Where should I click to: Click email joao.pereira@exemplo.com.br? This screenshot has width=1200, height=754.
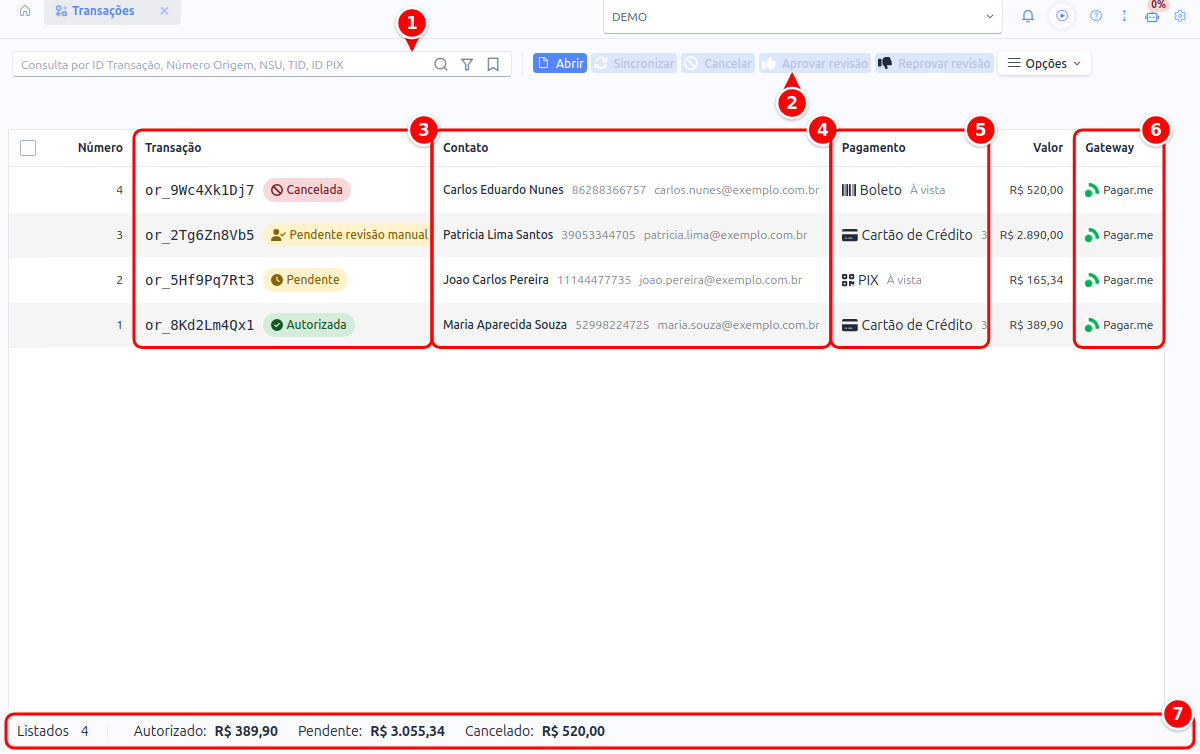coord(720,280)
